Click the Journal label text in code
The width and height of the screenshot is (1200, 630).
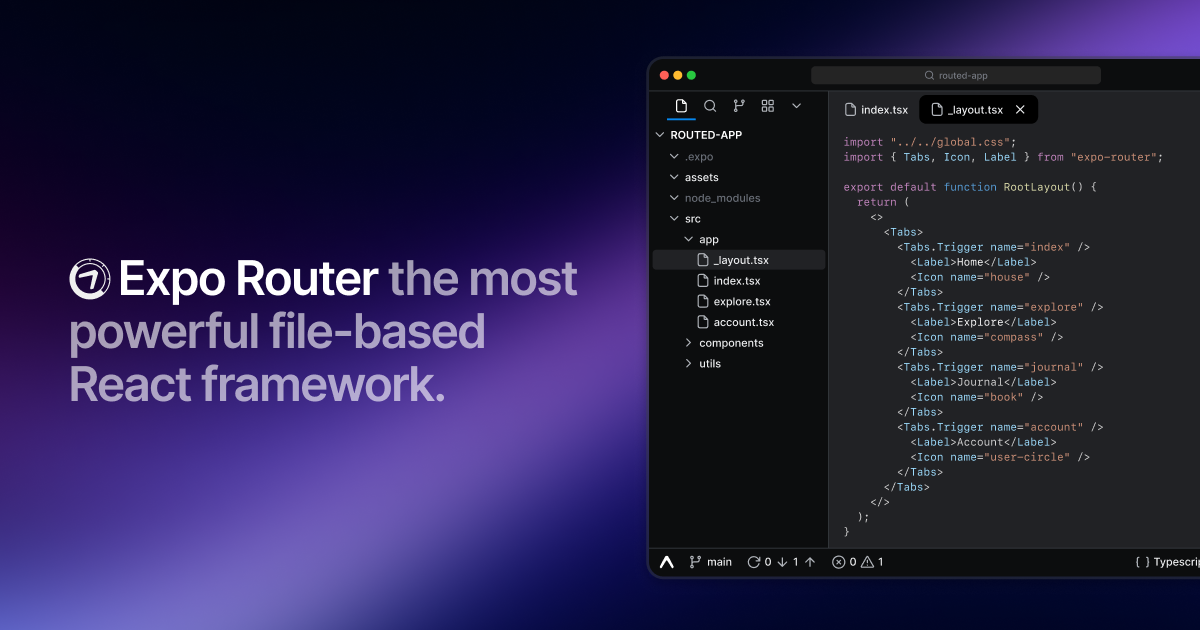point(980,382)
